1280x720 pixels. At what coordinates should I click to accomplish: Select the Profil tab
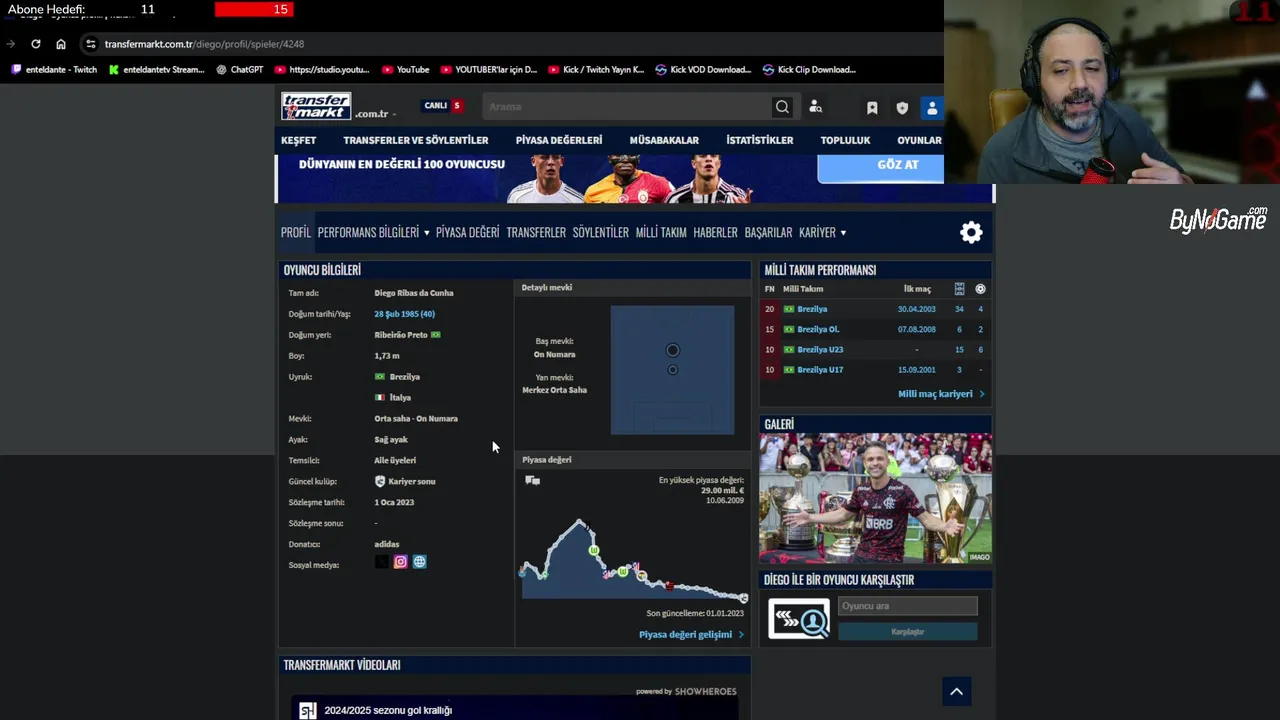[x=295, y=232]
